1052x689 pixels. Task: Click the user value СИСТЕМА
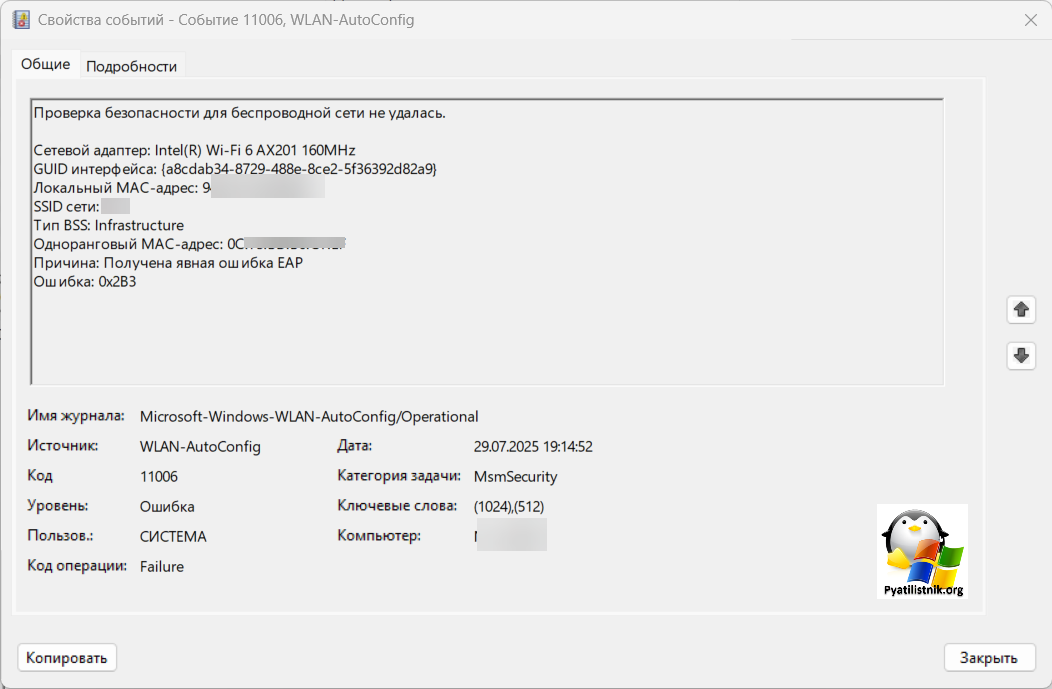point(173,536)
